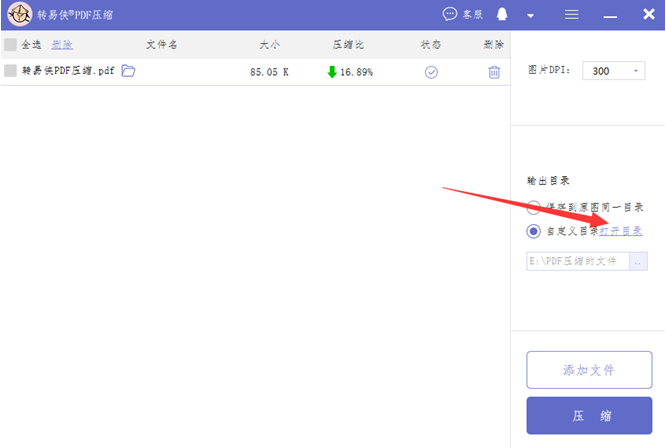This screenshot has height=448, width=666.
Task: Click the output path field E:\PDF压缩的文件
Action: (x=578, y=261)
